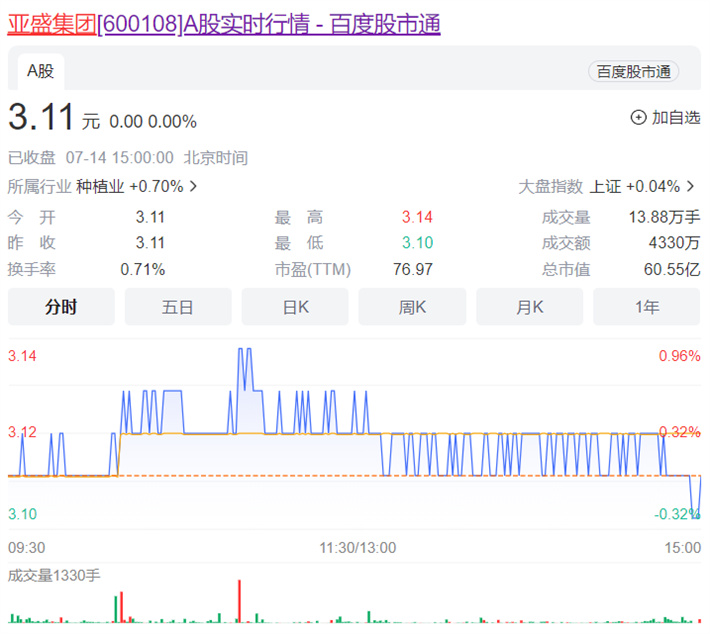Select the 1年 chart range tab

[x=646, y=307]
